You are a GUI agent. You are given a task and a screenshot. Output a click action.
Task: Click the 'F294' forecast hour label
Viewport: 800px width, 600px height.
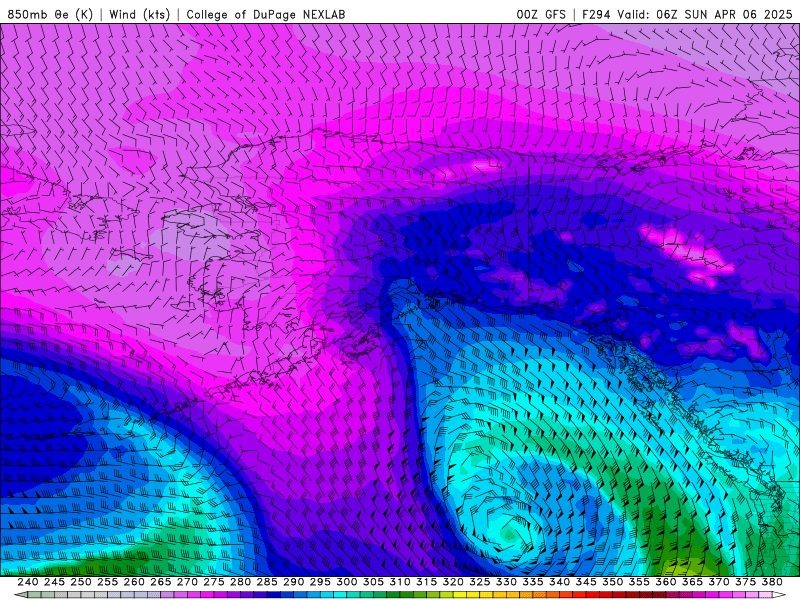(x=596, y=14)
